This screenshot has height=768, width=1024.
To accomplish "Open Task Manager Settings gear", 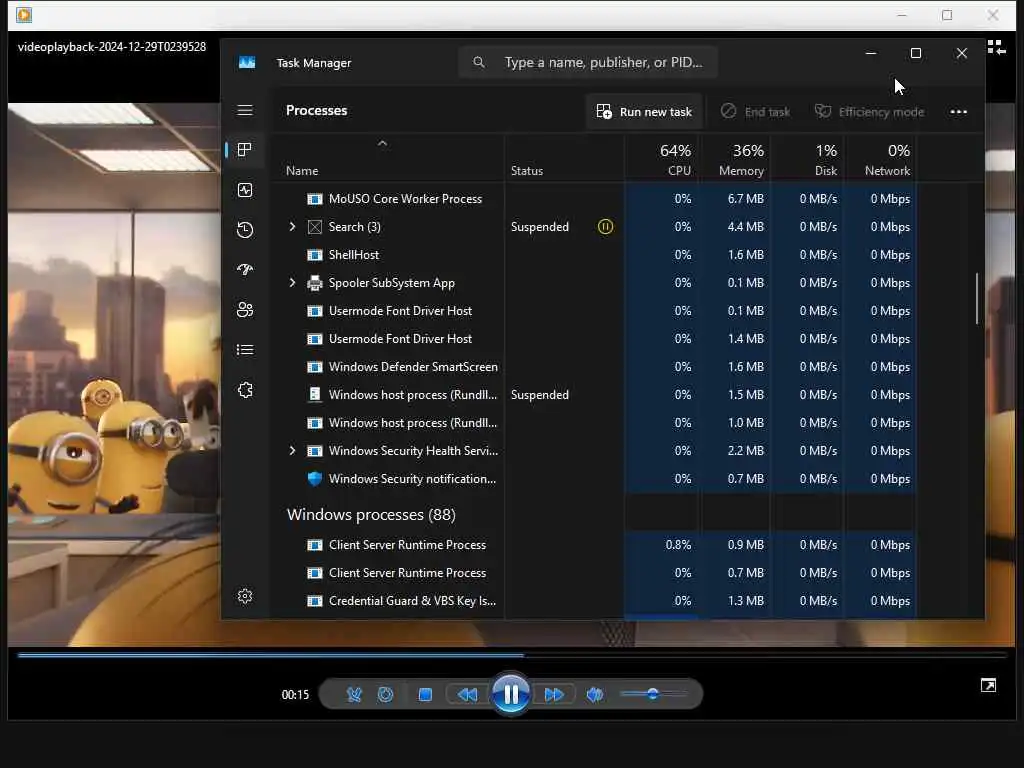I will (x=245, y=596).
